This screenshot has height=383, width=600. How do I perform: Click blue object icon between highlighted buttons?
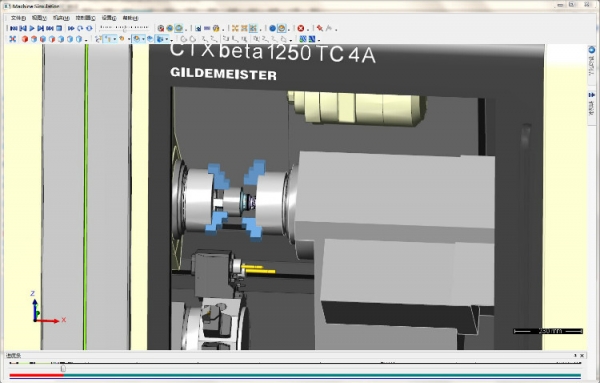[150, 39]
